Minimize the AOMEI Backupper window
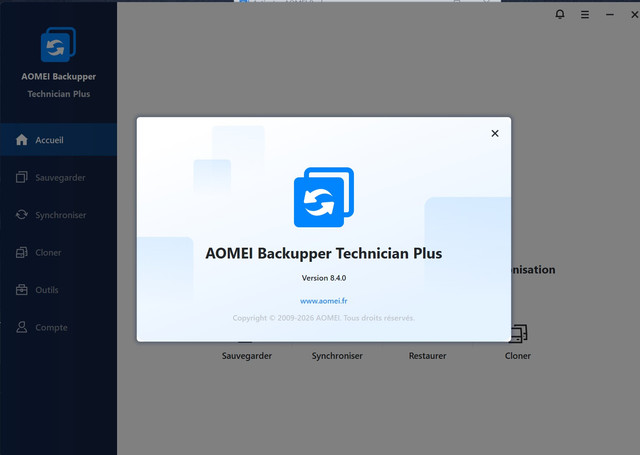The image size is (640, 455). point(610,15)
